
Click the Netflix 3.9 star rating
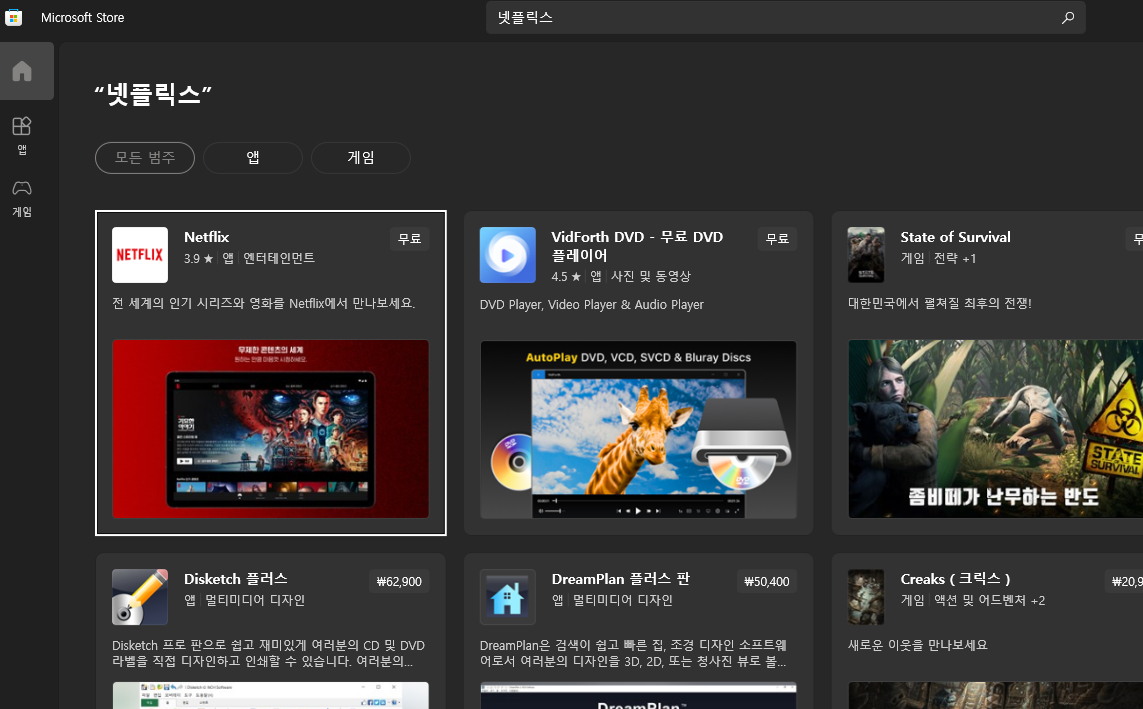point(198,259)
